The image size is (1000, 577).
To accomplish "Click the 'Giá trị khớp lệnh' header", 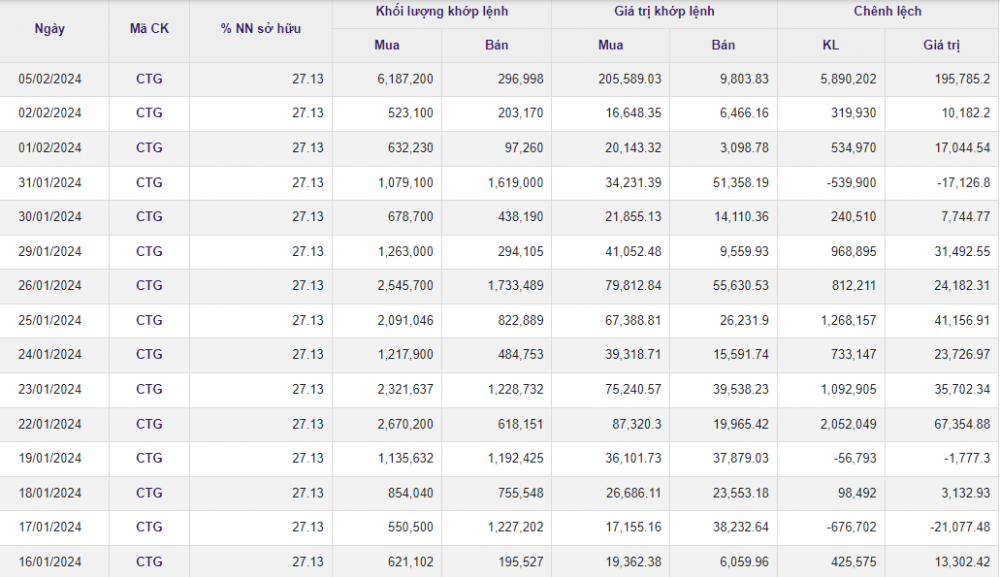I will (664, 12).
